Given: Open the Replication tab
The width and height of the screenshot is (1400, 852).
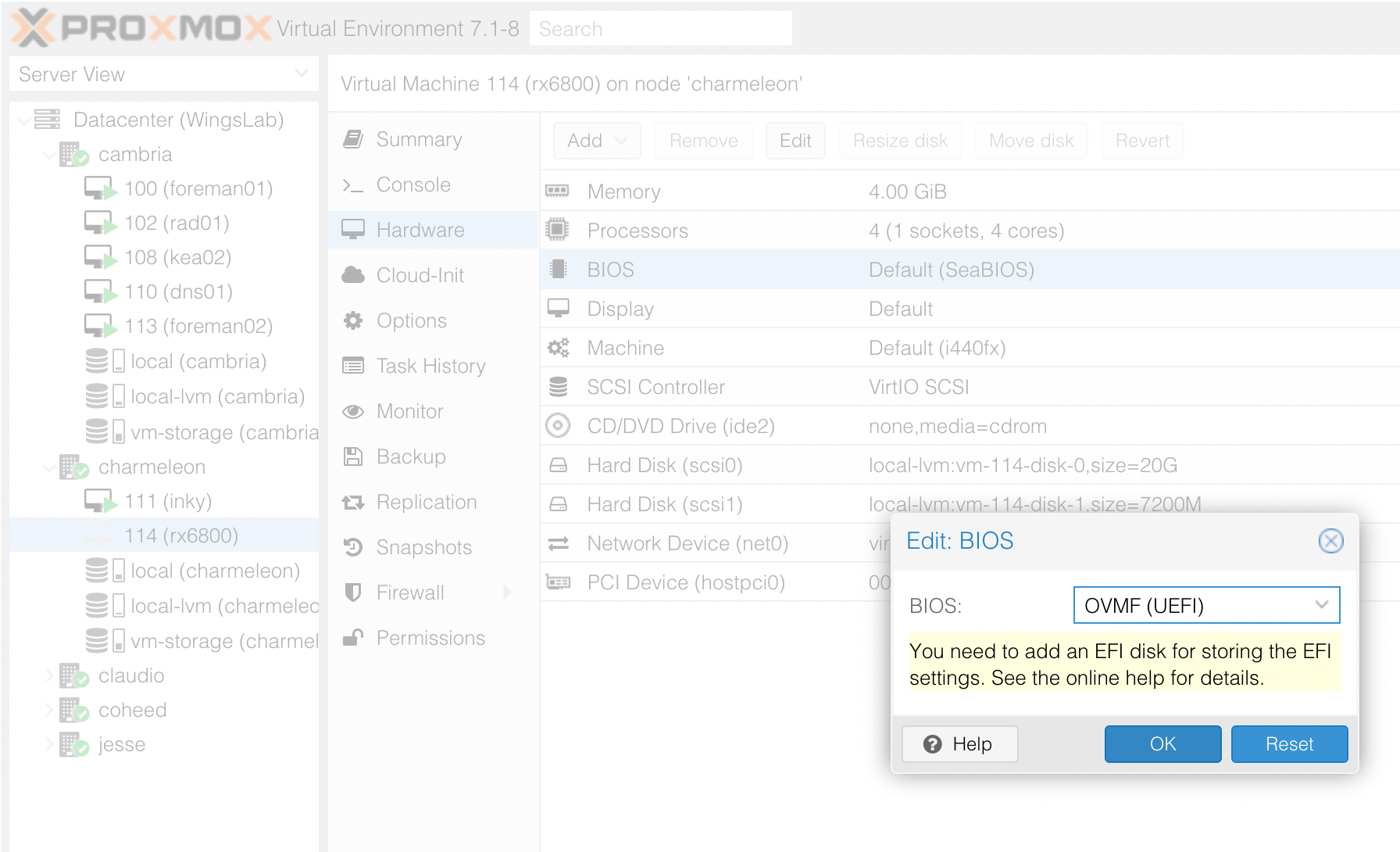Looking at the screenshot, I should 434,502.
